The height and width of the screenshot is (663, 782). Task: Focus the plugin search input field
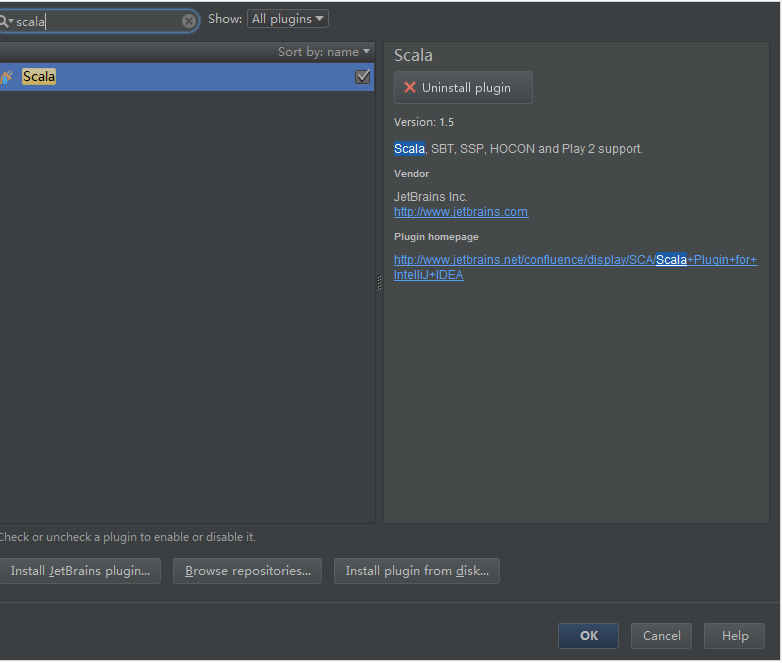(98, 21)
